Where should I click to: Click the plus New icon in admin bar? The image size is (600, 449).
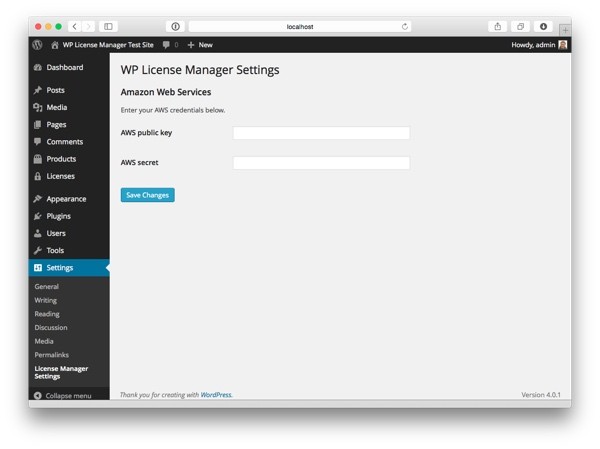pos(191,45)
